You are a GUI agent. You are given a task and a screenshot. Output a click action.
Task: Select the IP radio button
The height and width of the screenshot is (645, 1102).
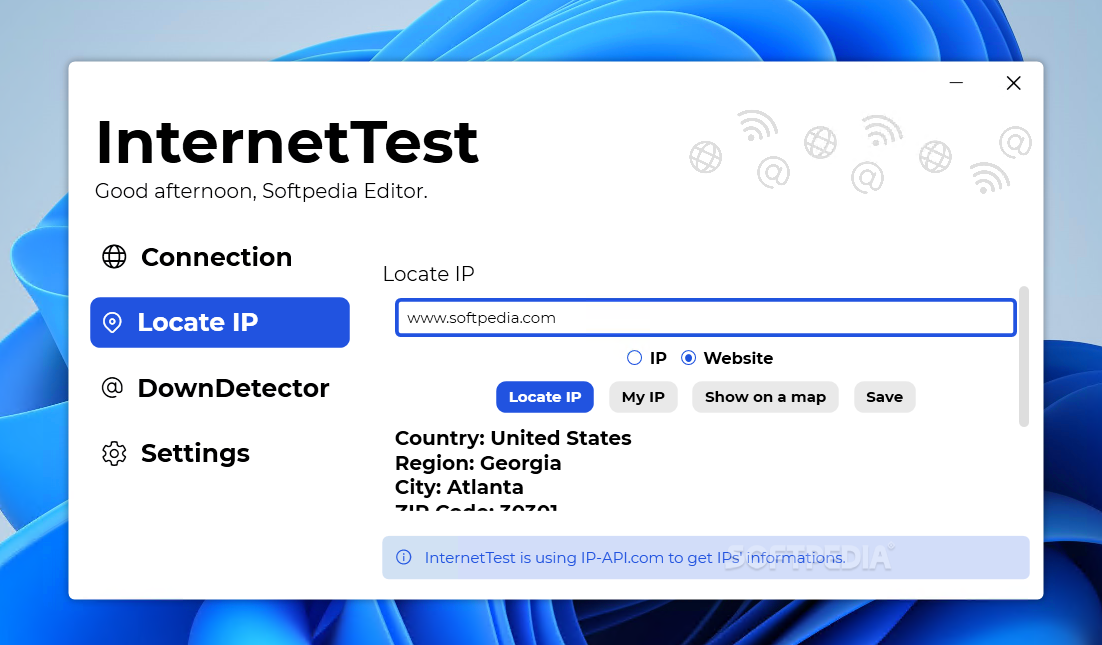(x=634, y=358)
